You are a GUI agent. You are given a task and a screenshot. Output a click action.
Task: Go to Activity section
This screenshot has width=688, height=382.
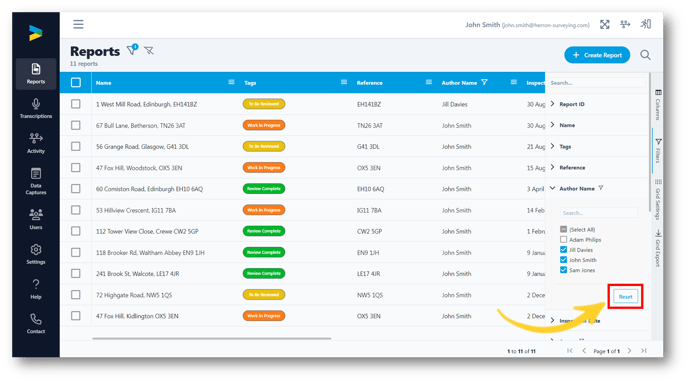pyautogui.click(x=36, y=143)
